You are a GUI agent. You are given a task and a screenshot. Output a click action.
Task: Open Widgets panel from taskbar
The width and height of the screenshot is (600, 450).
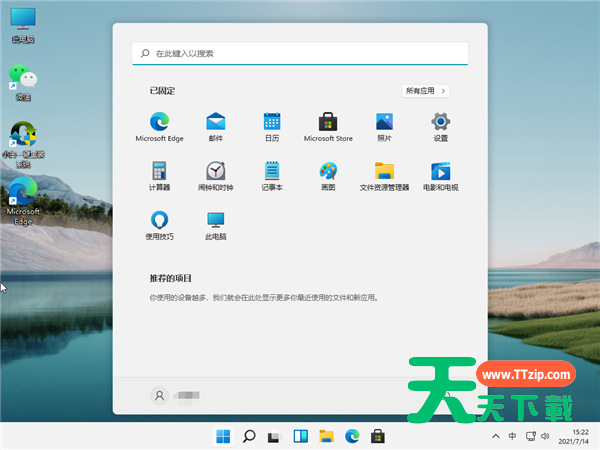[x=301, y=436]
